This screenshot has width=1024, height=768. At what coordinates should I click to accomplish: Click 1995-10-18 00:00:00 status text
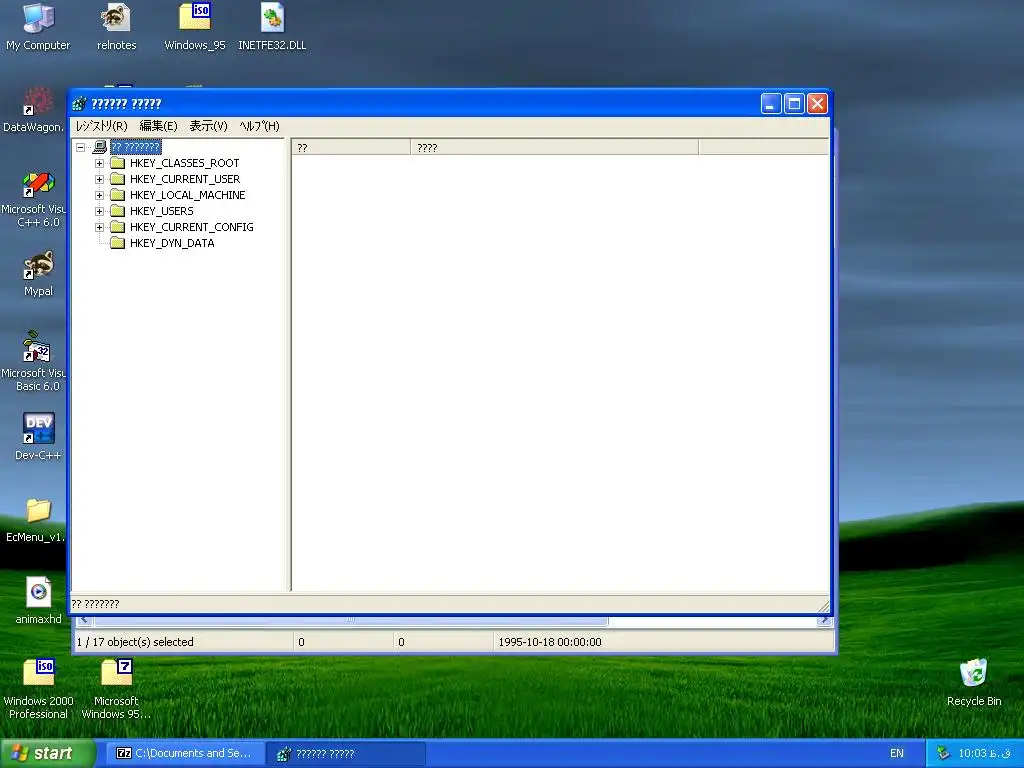[550, 642]
